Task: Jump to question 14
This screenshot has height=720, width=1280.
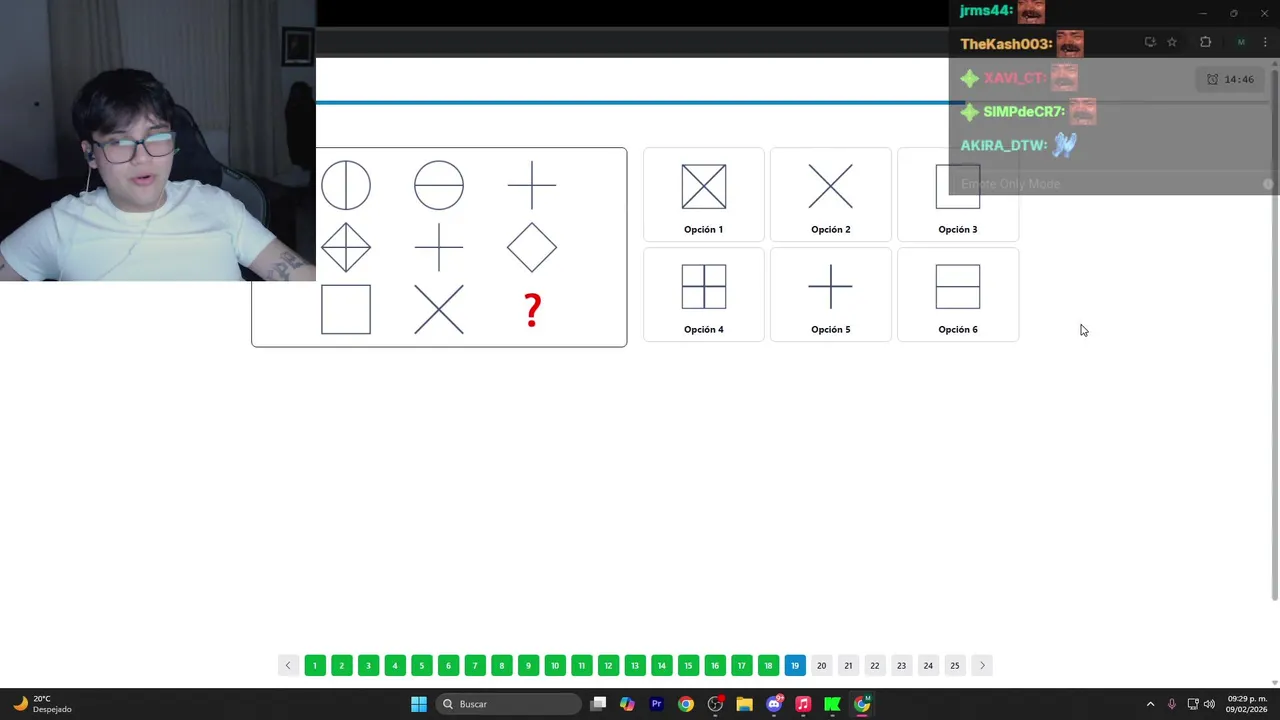Action: pyautogui.click(x=661, y=665)
